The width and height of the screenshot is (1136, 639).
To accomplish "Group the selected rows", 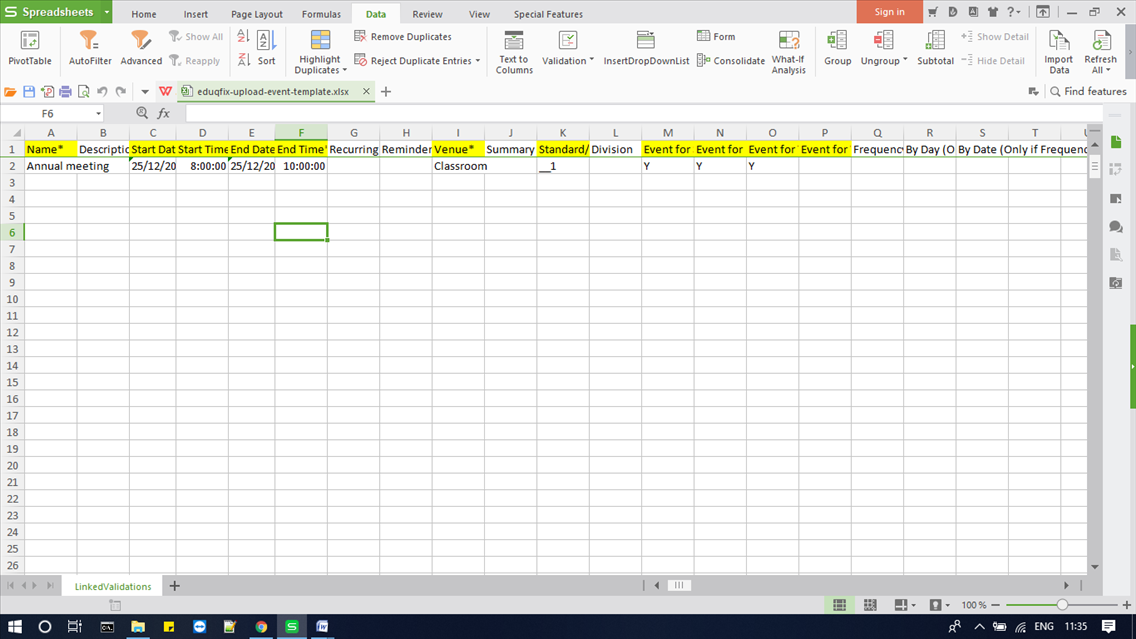I will [x=838, y=49].
